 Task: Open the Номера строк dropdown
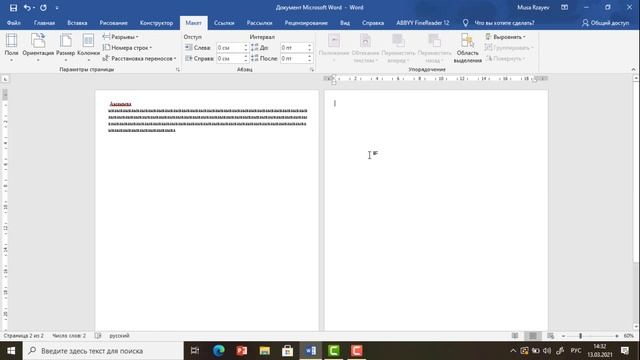tap(127, 48)
